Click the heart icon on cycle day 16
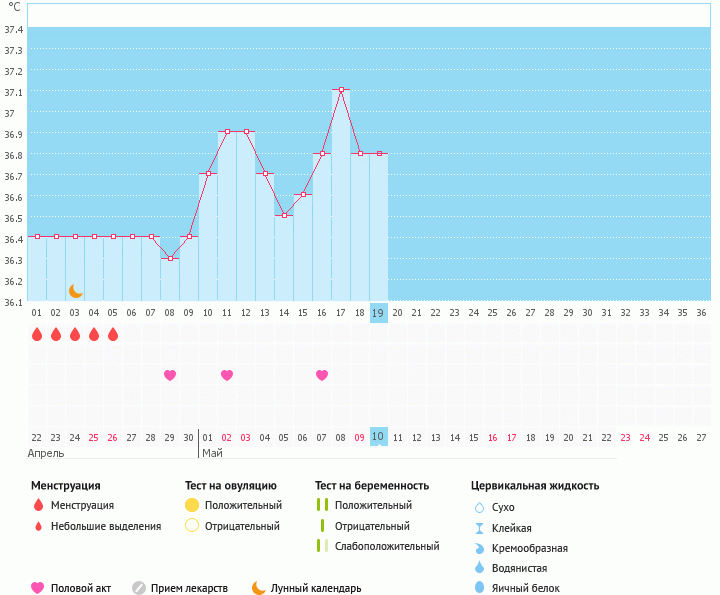The height and width of the screenshot is (595, 720). [322, 375]
